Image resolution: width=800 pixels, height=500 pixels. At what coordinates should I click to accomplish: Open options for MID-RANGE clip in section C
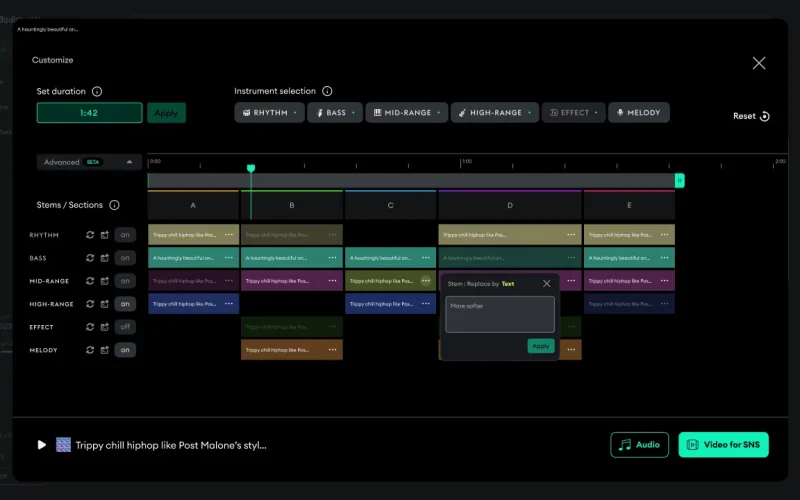(426, 281)
